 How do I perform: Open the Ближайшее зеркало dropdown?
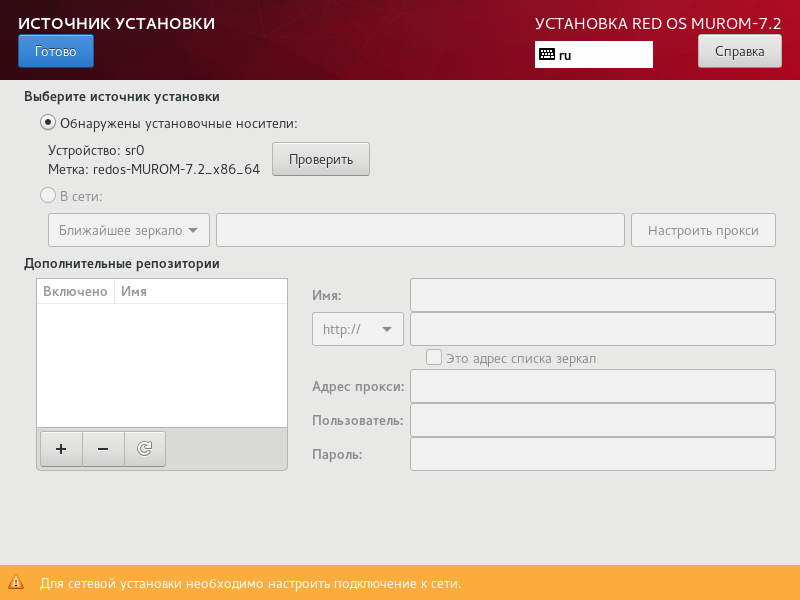point(128,229)
